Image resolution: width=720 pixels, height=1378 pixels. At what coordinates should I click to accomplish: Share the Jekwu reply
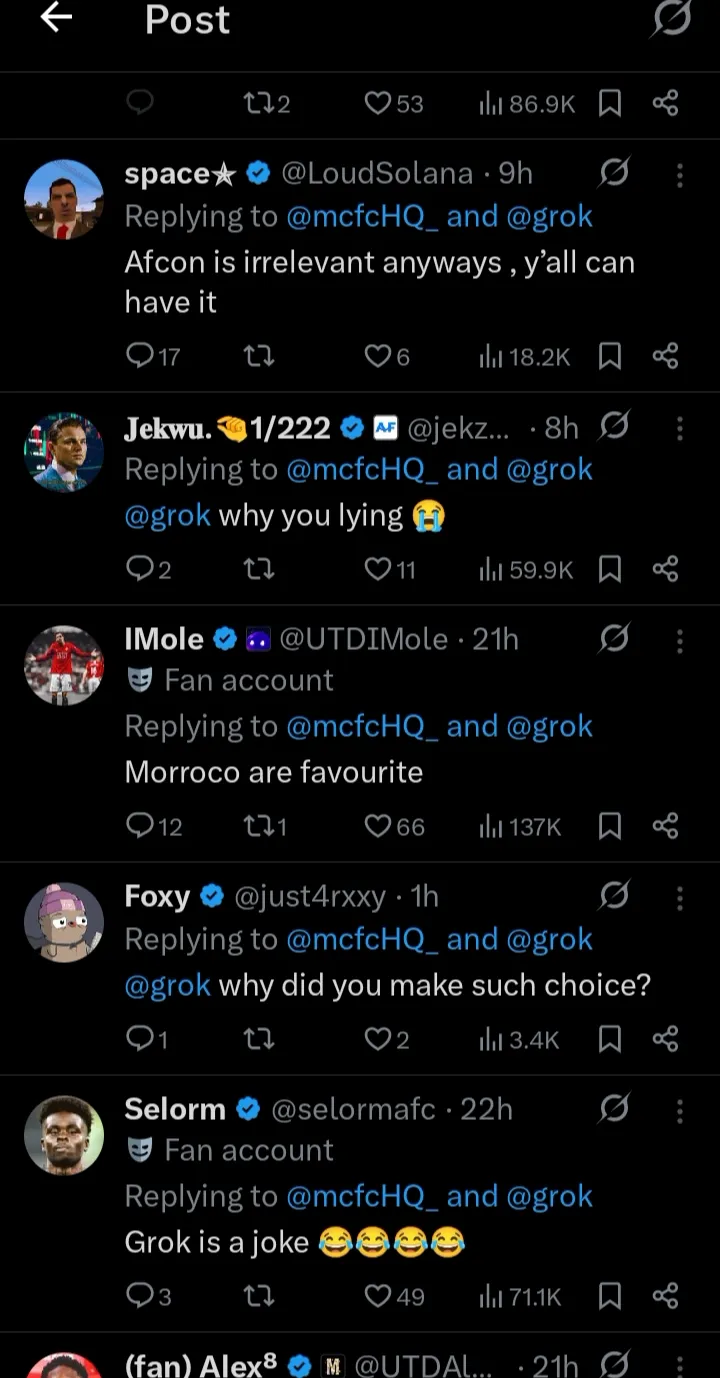[665, 569]
